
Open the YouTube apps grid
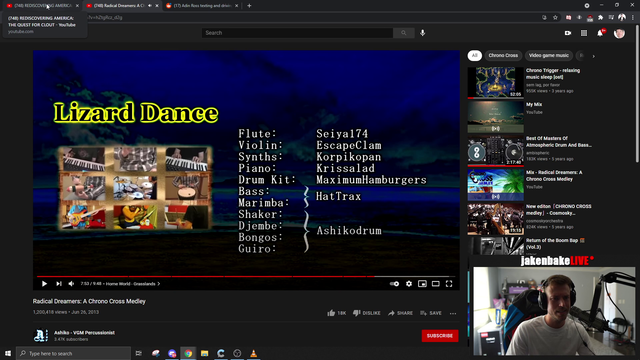584,33
